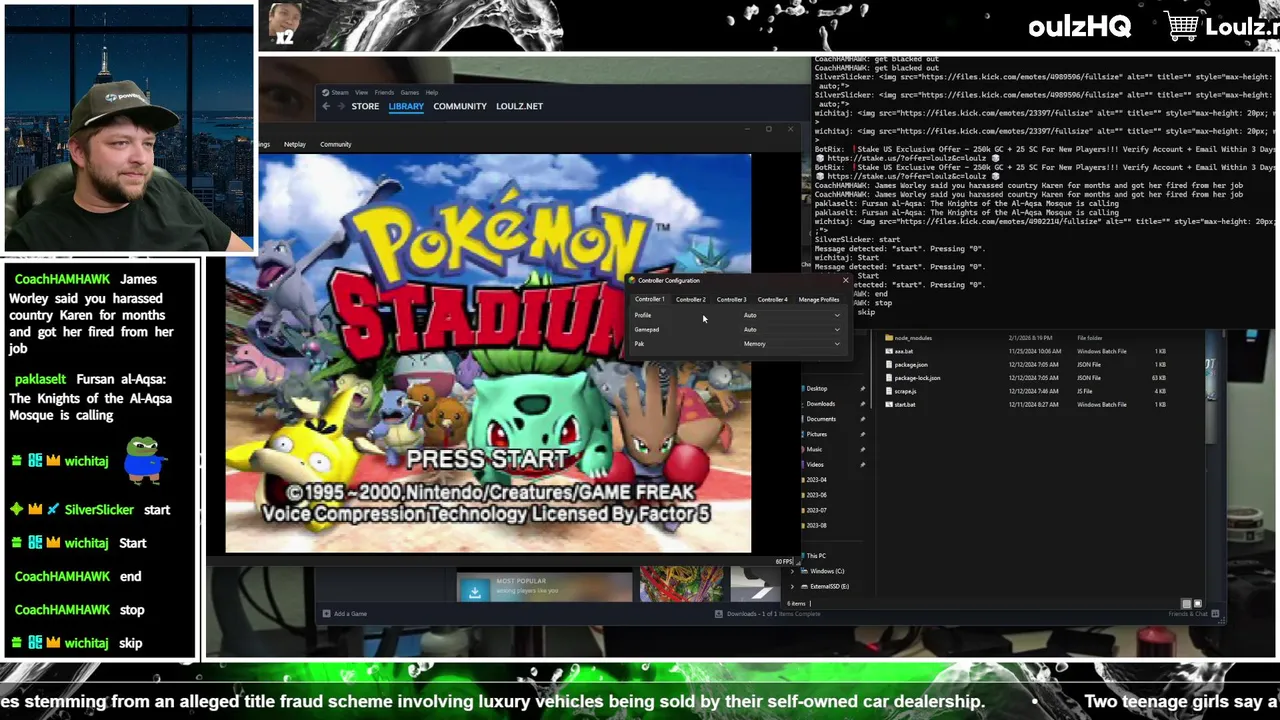The image size is (1280, 720).
Task: Switch Explorer to large icons view
Action: (1197, 604)
